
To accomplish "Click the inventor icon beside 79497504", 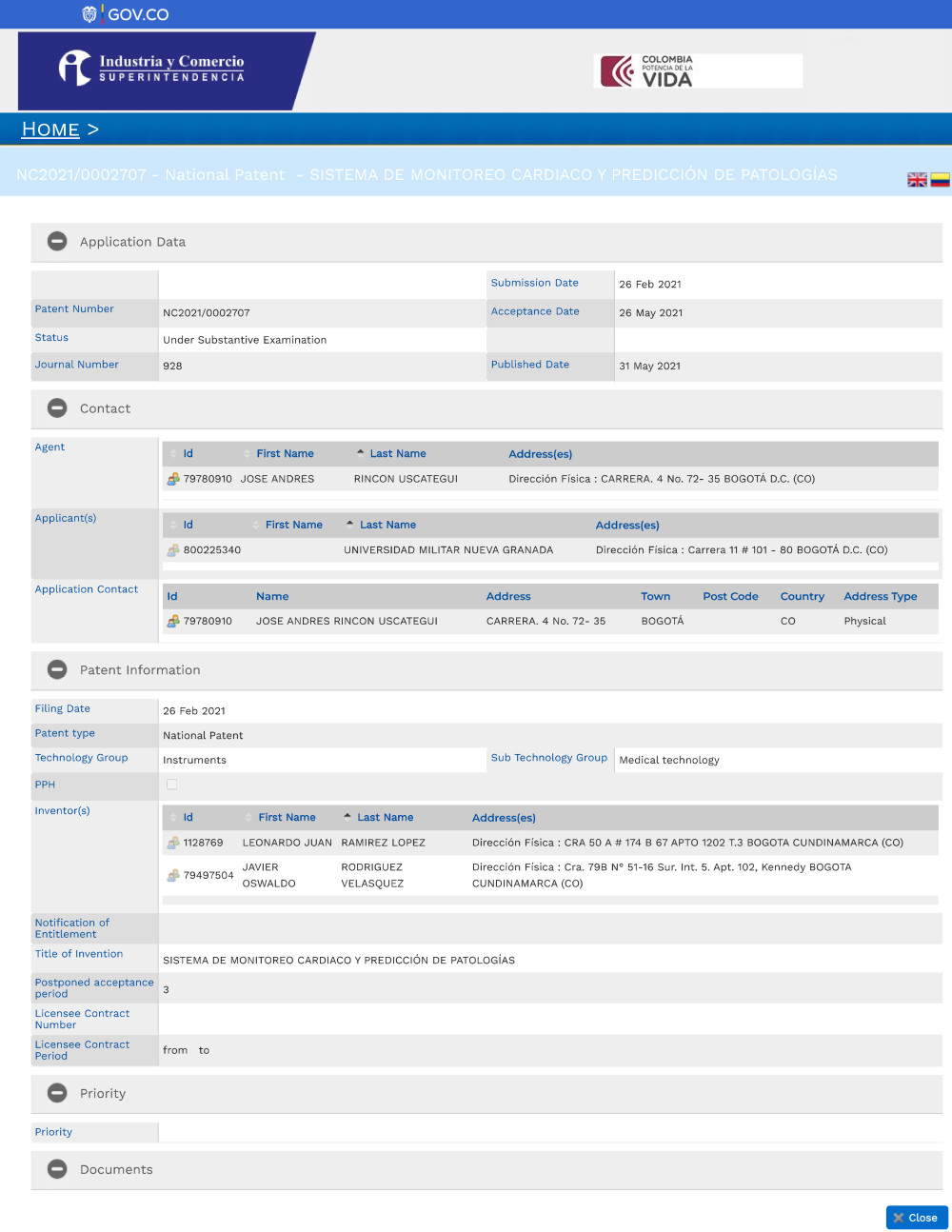I will point(173,875).
